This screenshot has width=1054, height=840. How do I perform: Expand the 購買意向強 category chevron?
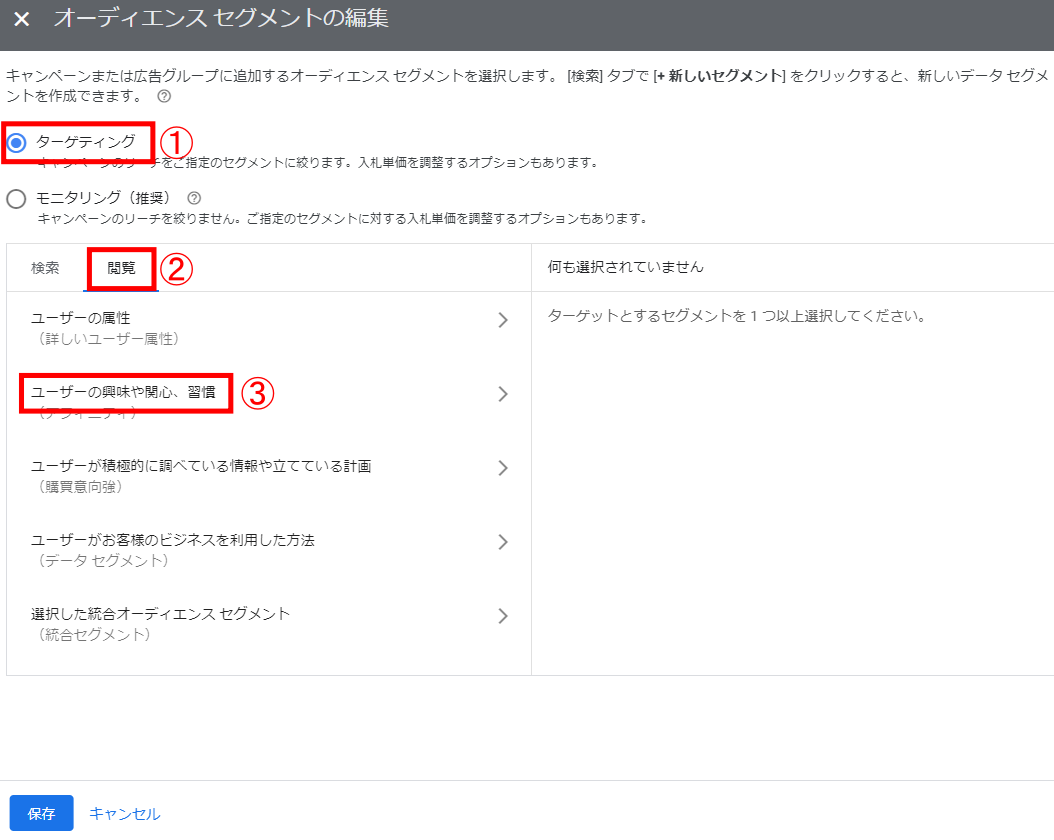(x=503, y=468)
